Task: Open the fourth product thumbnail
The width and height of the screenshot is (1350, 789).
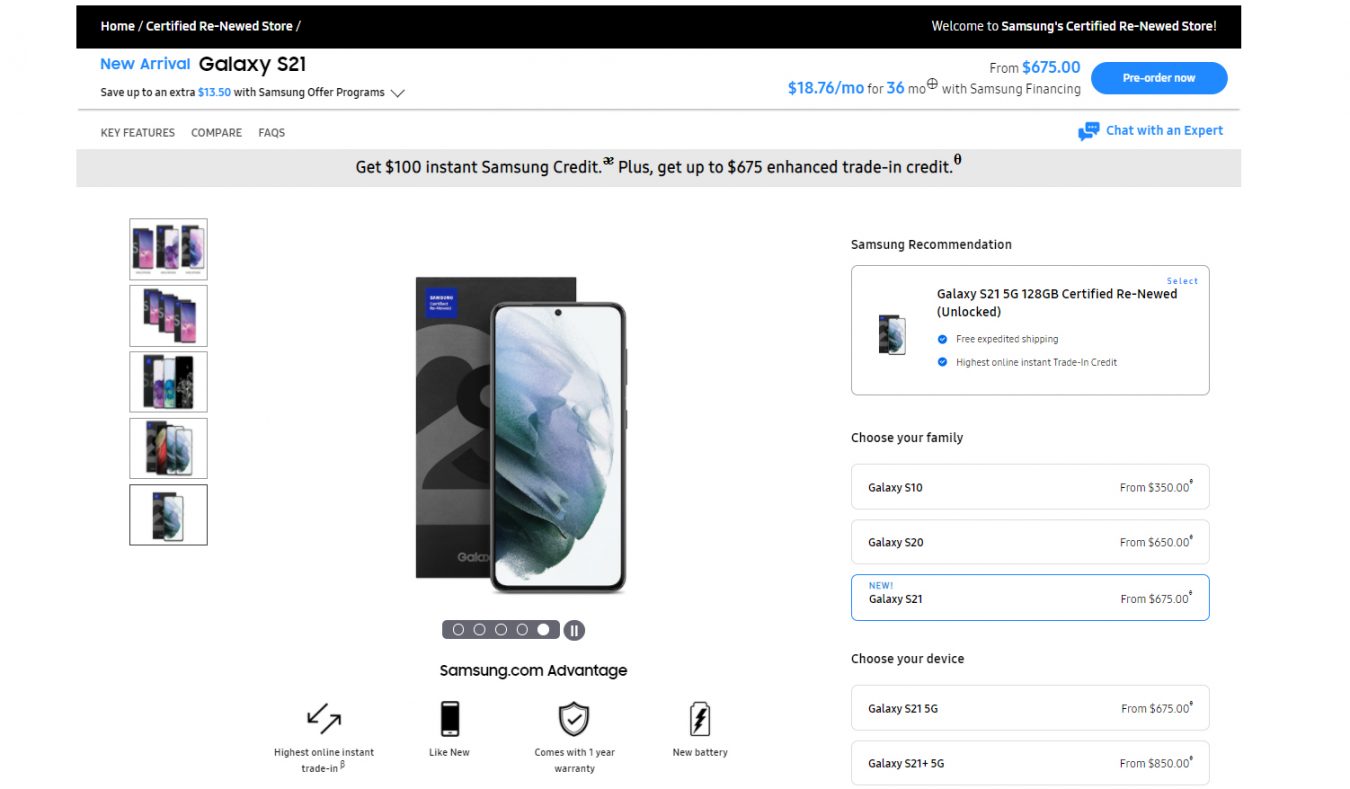Action: pyautogui.click(x=168, y=448)
